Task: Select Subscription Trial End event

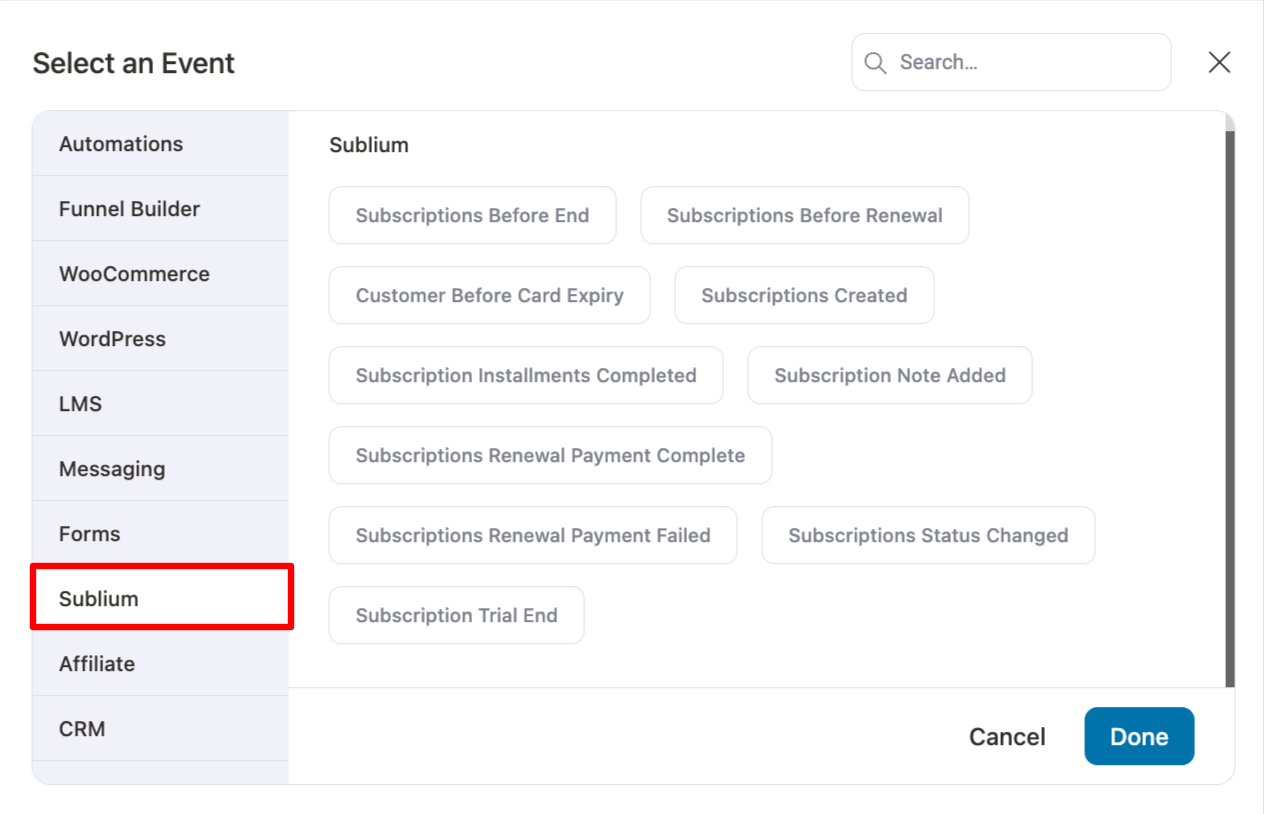Action: click(456, 615)
